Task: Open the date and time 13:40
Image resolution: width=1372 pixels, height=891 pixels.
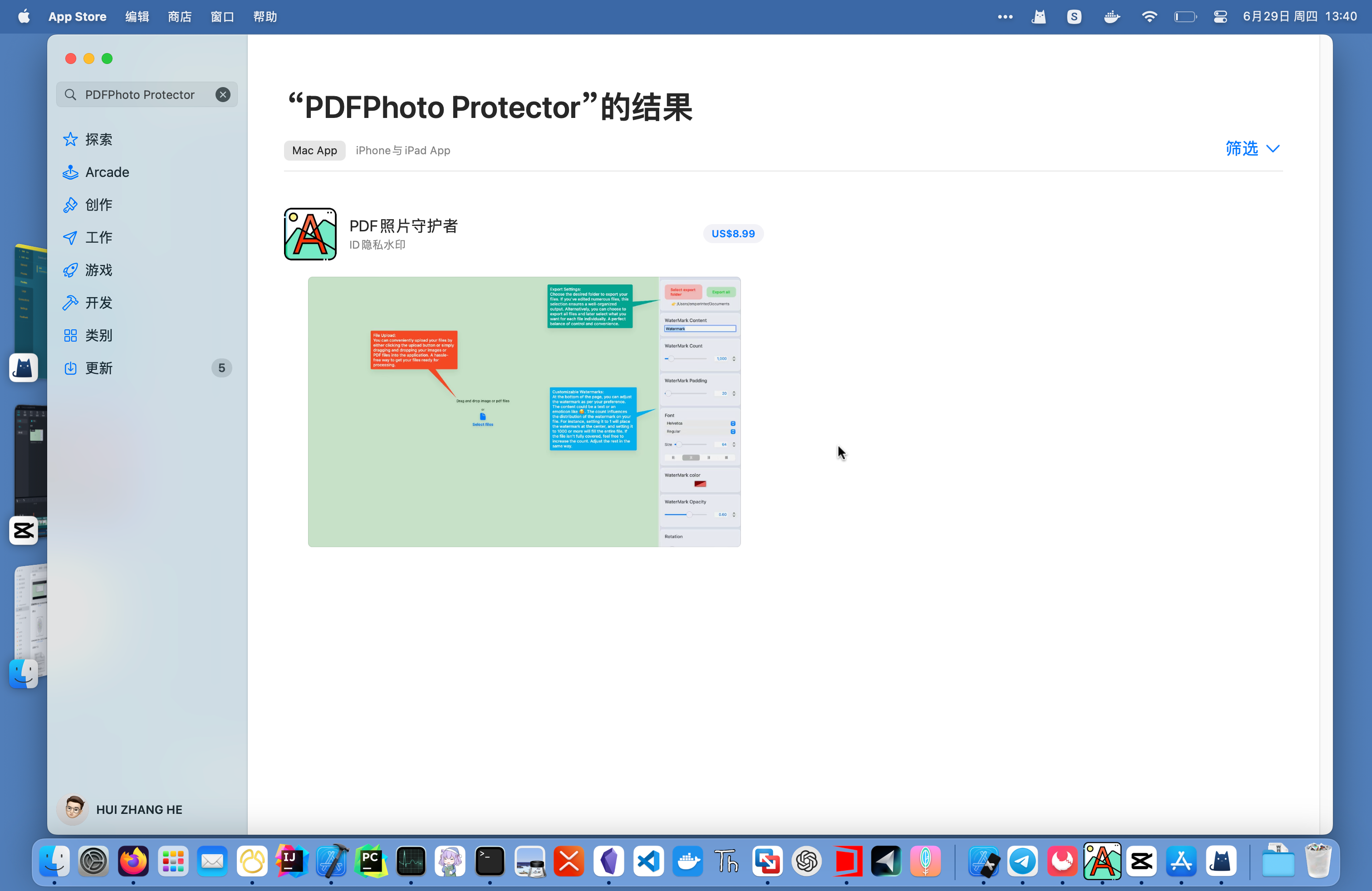Action: click(x=1300, y=16)
